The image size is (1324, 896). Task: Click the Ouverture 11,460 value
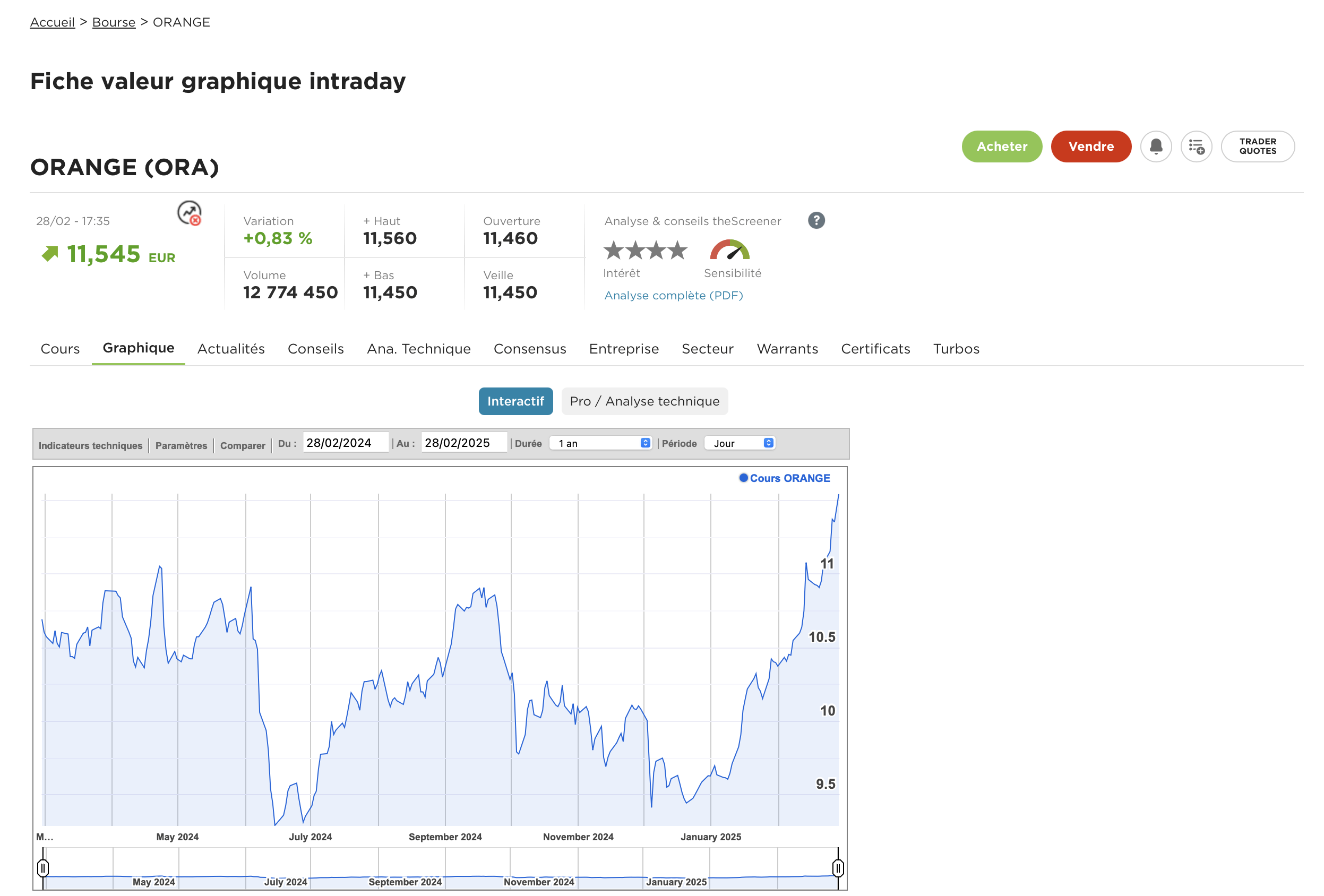coord(510,239)
